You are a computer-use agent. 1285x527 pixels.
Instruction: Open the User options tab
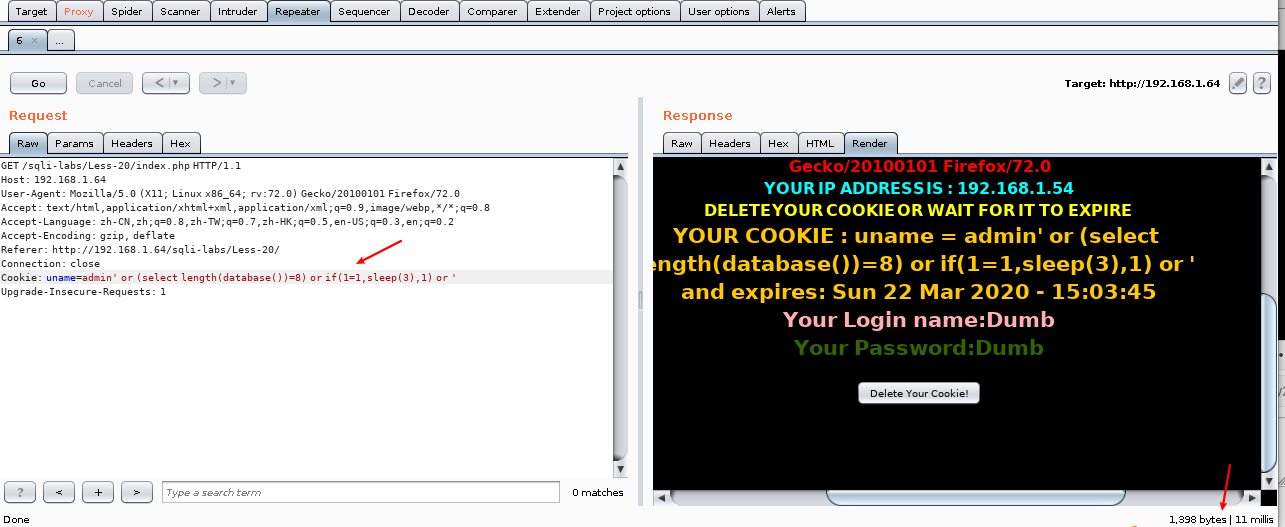tap(719, 11)
